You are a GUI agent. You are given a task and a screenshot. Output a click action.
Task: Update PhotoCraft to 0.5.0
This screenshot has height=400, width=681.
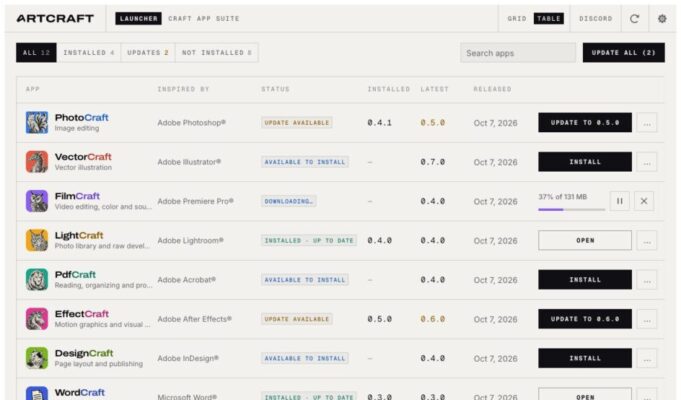(x=585, y=122)
